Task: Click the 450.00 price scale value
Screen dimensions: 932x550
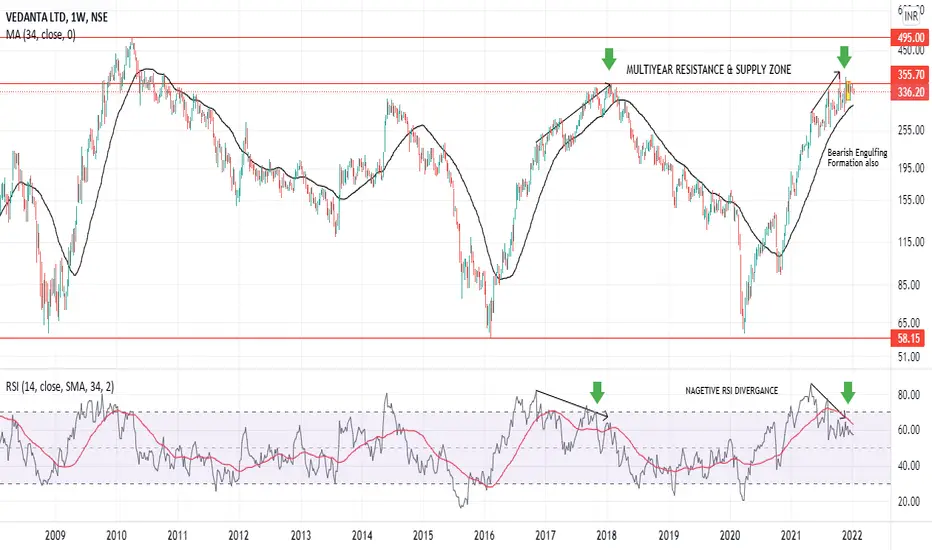Action: pos(911,51)
